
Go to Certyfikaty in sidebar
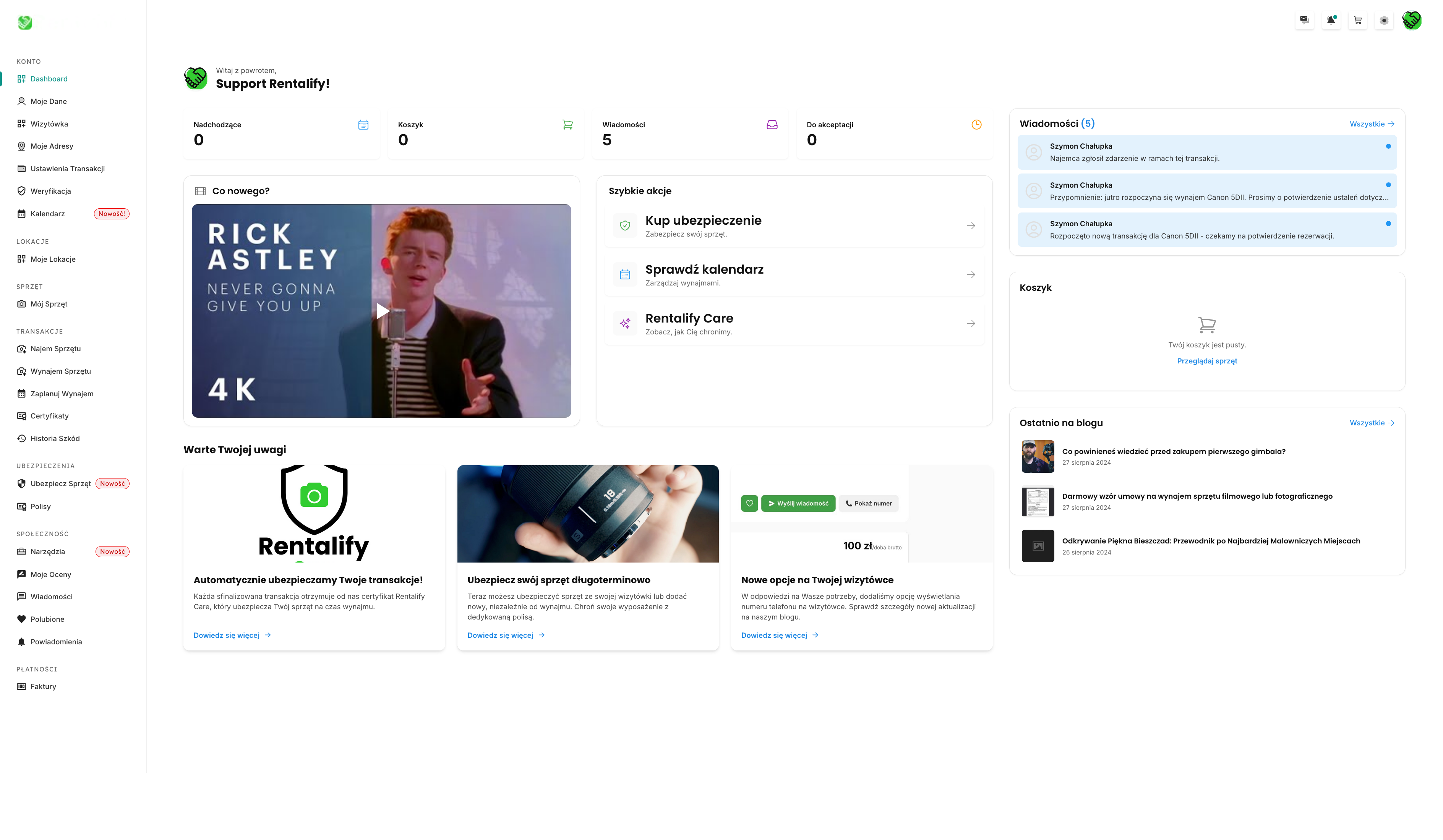49,416
